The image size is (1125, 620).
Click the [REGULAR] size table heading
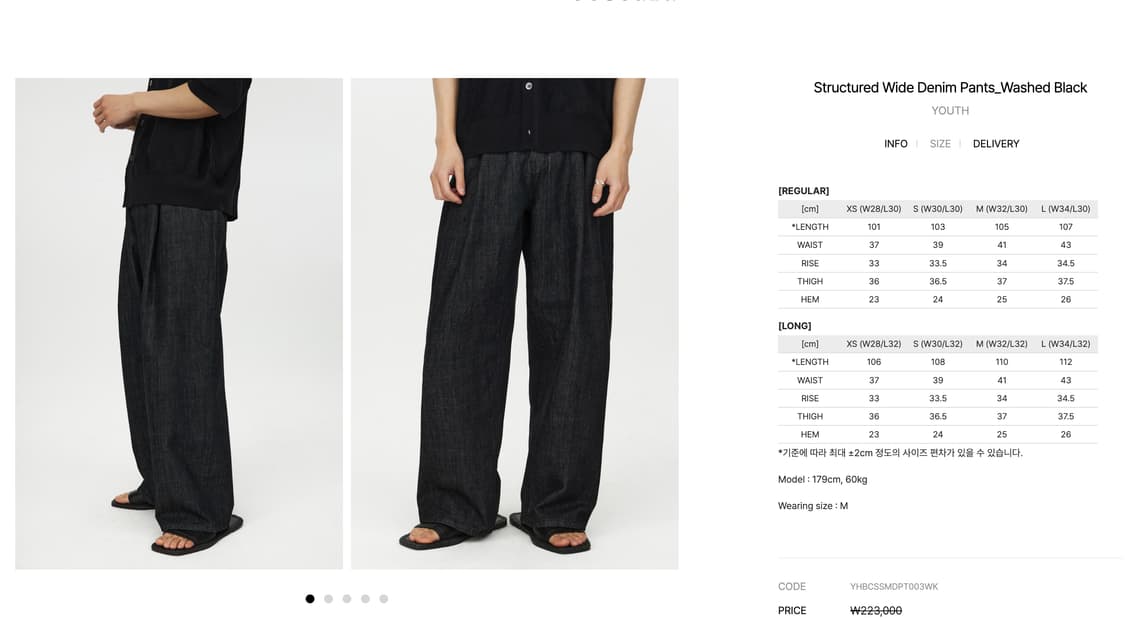804,191
